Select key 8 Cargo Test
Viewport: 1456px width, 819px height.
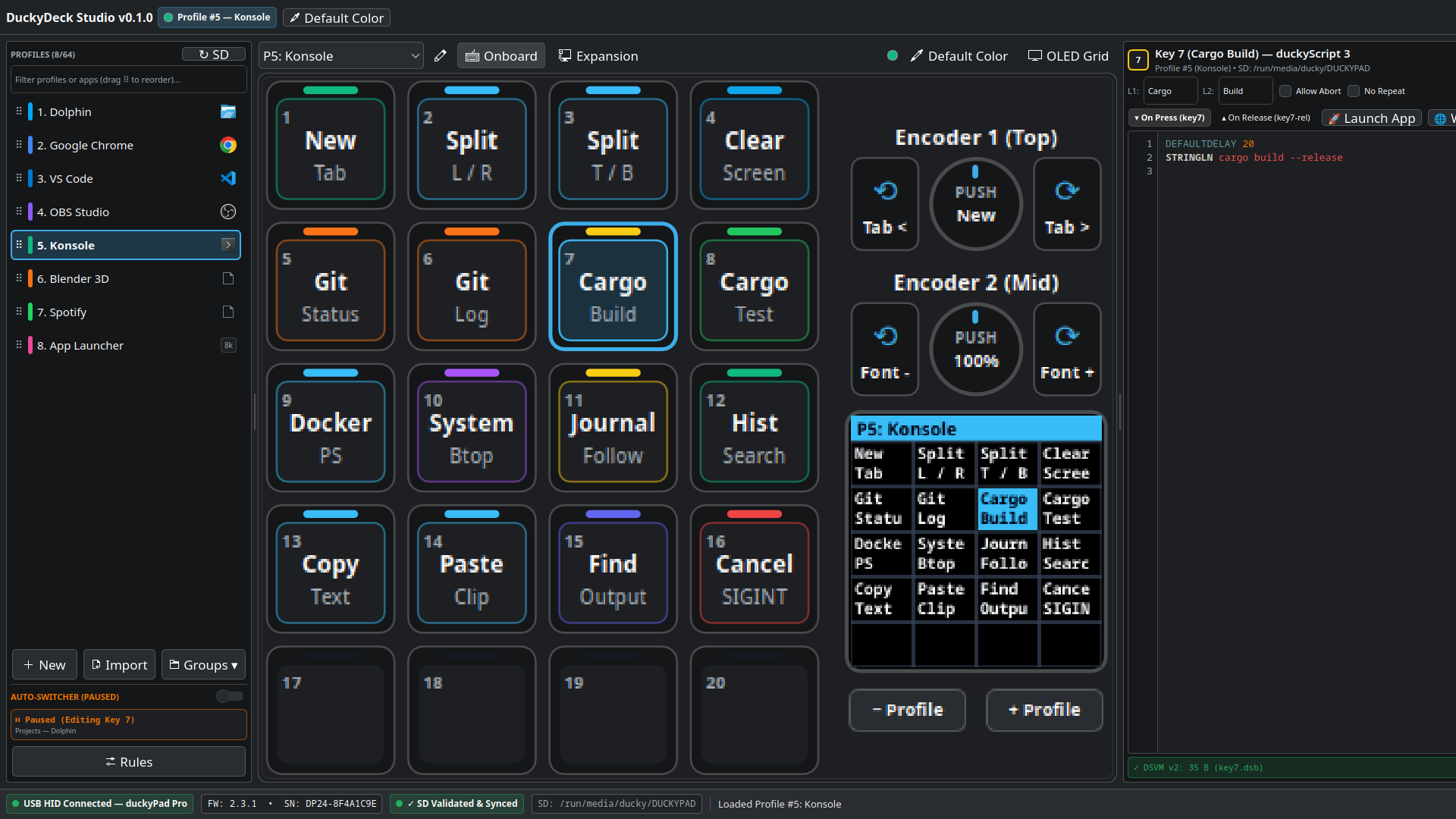point(754,287)
